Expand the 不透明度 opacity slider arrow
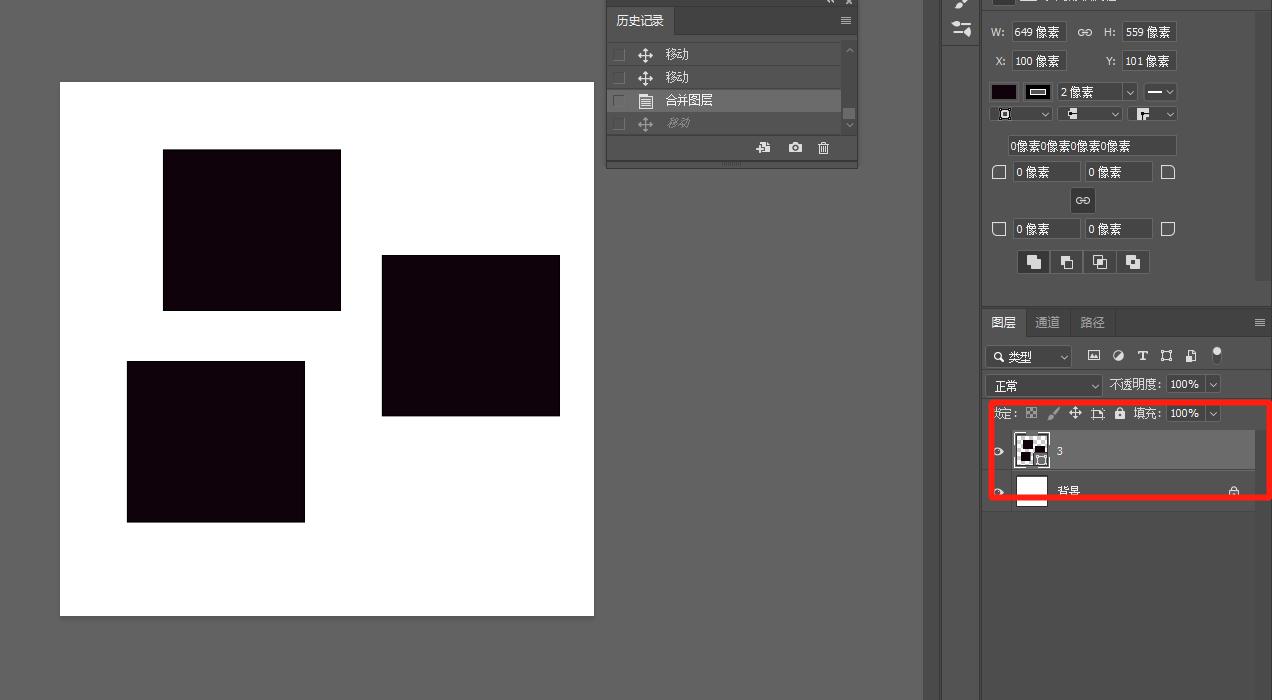Viewport: 1272px width, 700px height. tap(1213, 385)
